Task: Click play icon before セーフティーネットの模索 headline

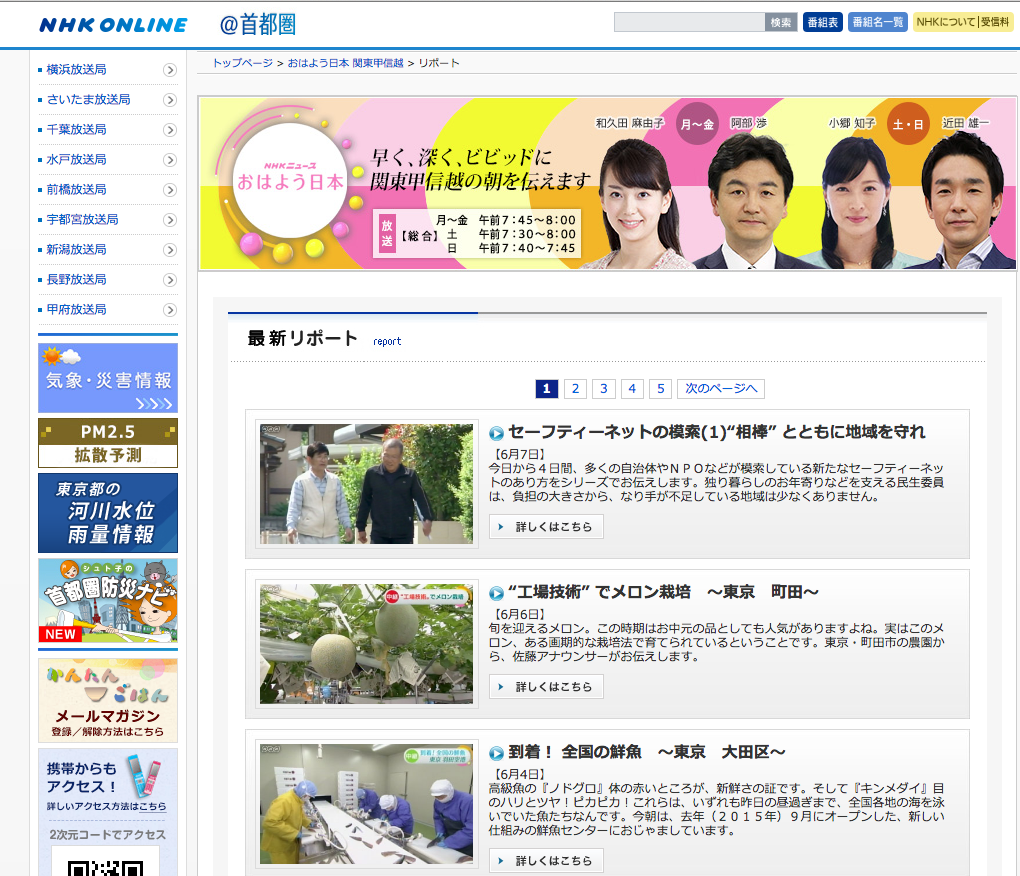Action: 496,433
